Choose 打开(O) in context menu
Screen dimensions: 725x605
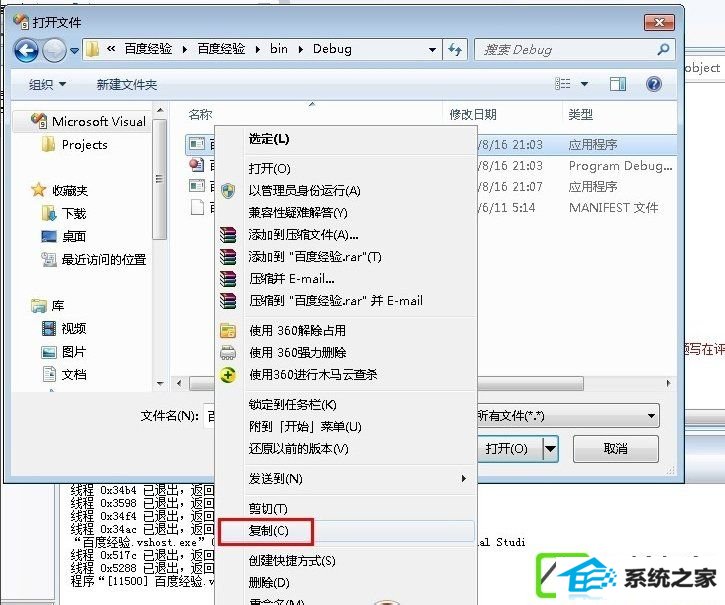click(x=270, y=168)
